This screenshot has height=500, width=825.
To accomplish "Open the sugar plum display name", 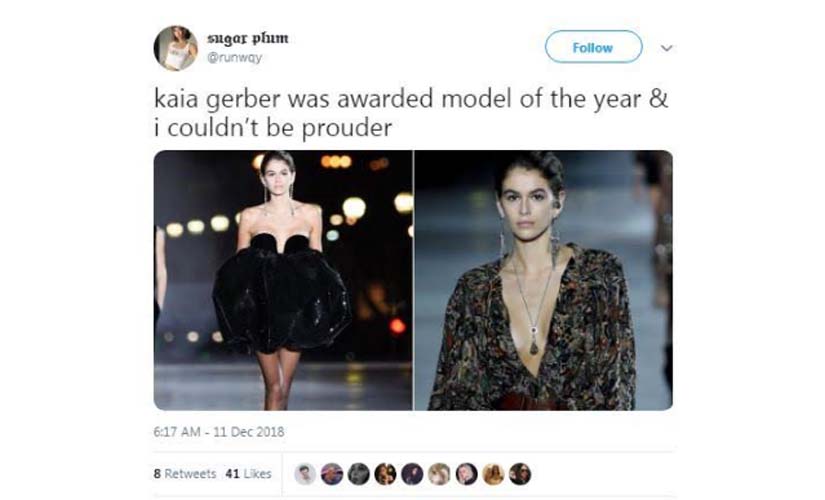I will 248,38.
